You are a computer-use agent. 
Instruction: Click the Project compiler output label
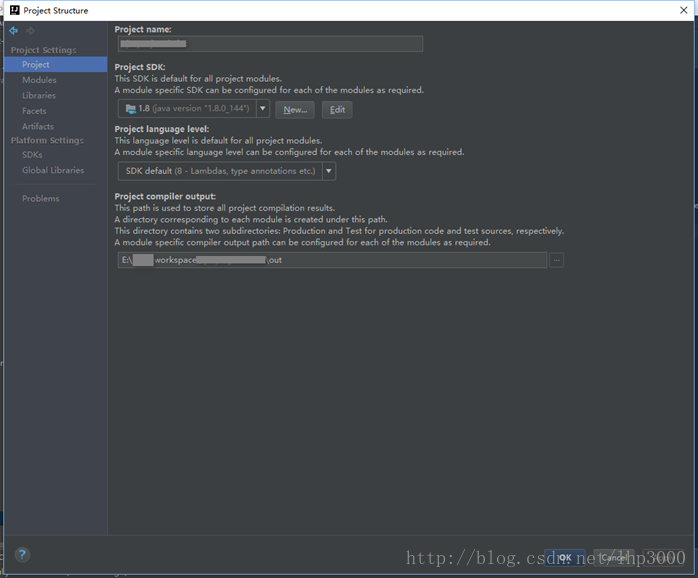(165, 196)
